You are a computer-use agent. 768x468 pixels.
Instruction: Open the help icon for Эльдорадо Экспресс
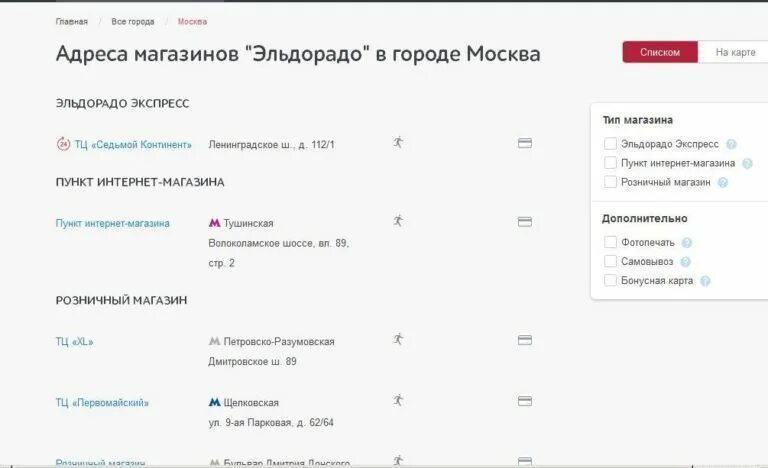click(x=731, y=144)
